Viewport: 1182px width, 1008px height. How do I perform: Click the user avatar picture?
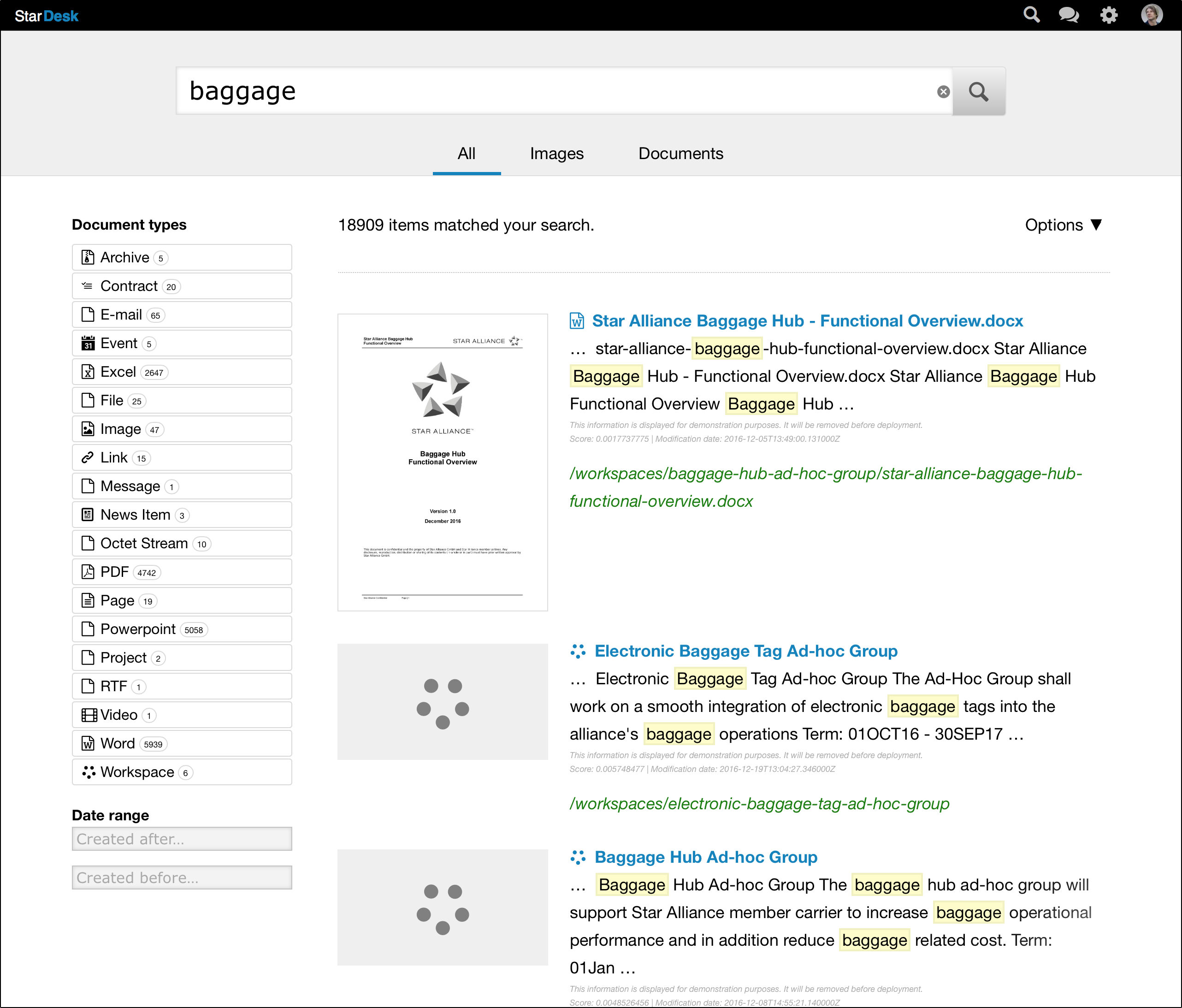[x=1151, y=15]
